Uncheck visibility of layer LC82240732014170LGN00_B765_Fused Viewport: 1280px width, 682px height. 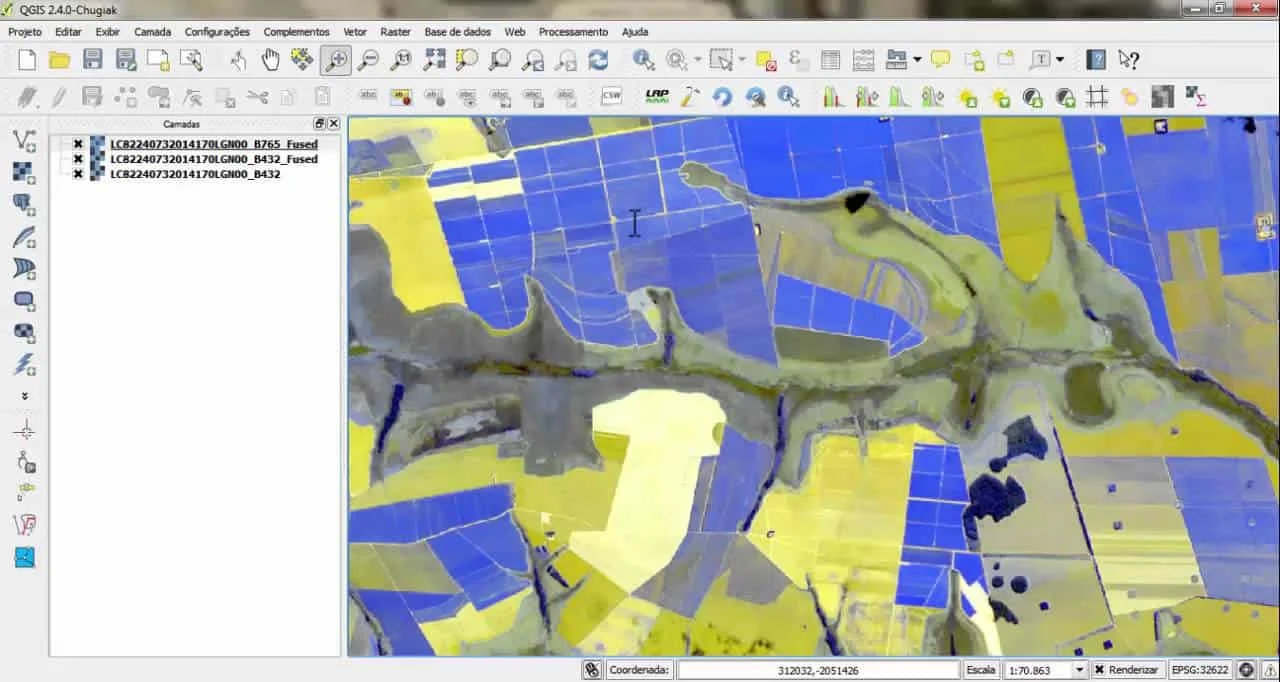78,143
